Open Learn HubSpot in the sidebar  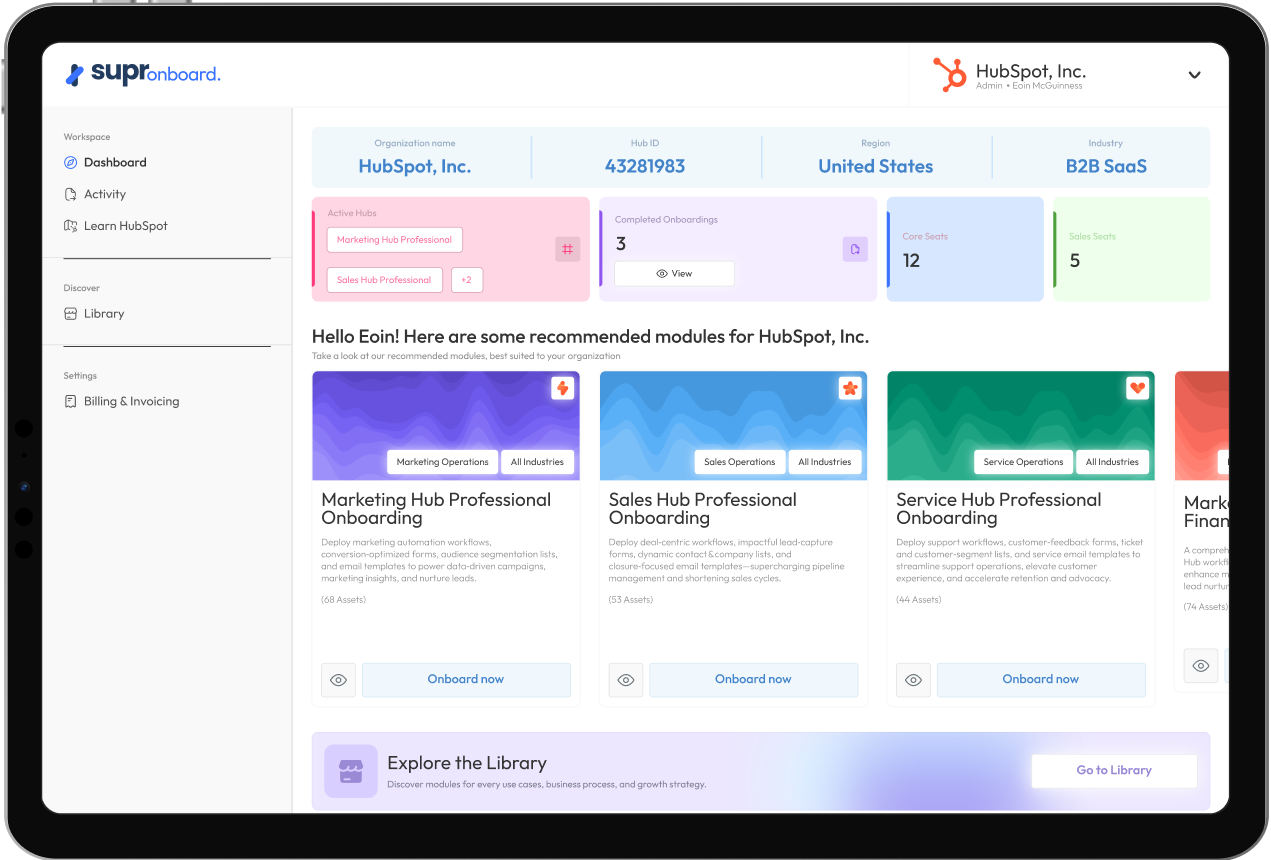[125, 226]
